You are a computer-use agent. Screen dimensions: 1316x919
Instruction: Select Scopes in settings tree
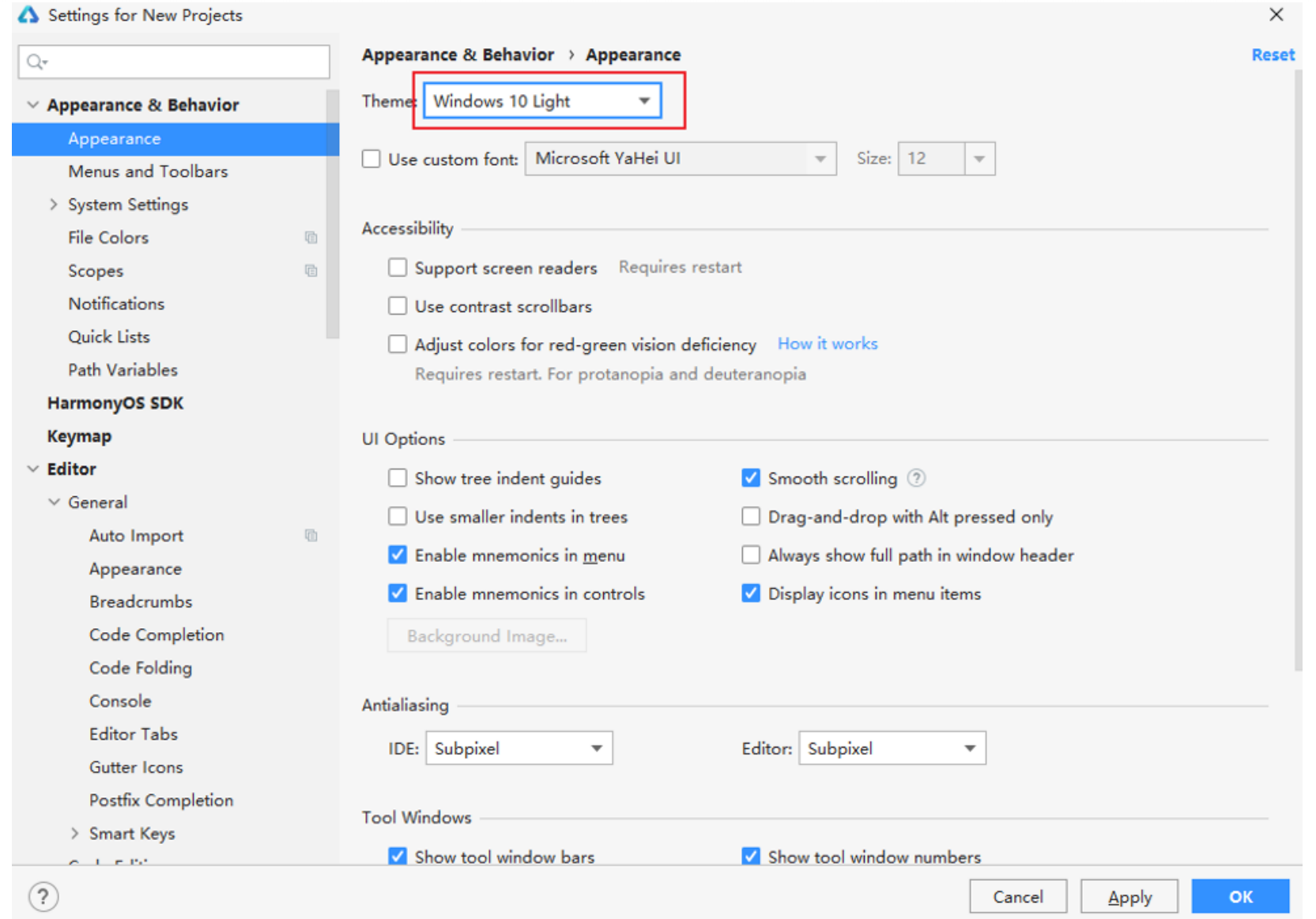[96, 270]
